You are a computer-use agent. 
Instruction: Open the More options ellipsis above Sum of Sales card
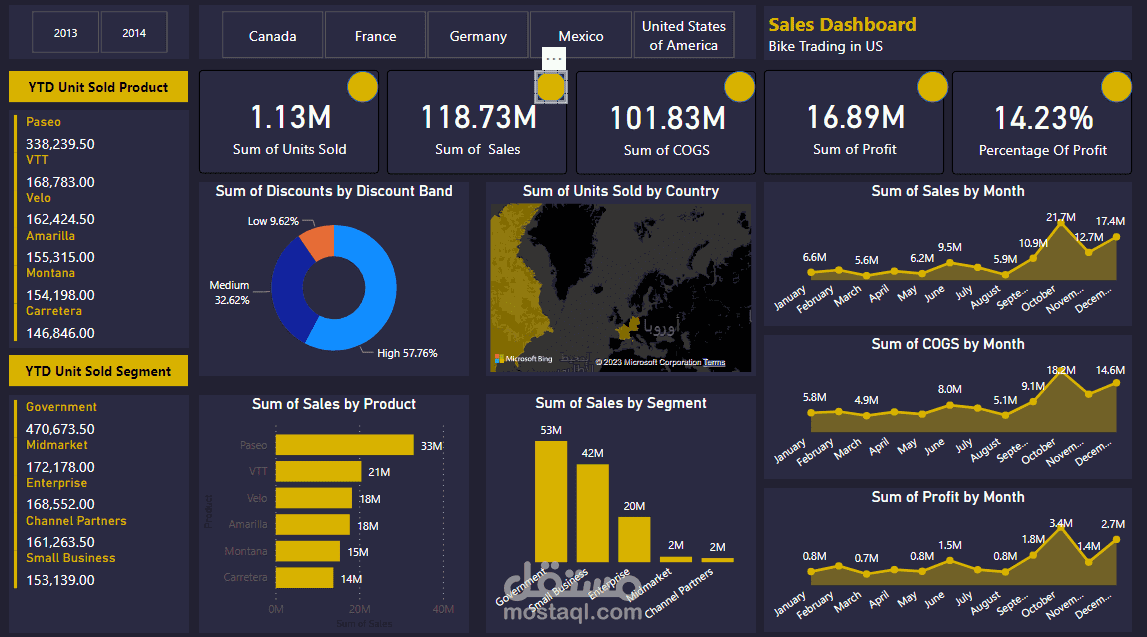[x=554, y=58]
